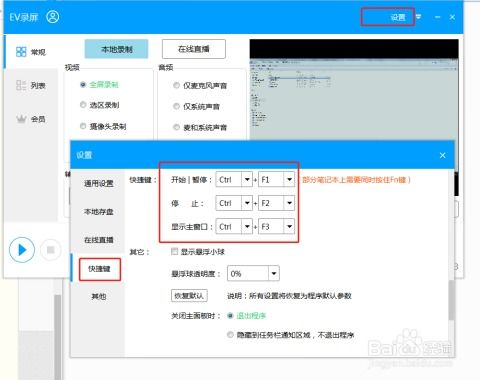Open the title bar dropdown menu icon

(418, 17)
